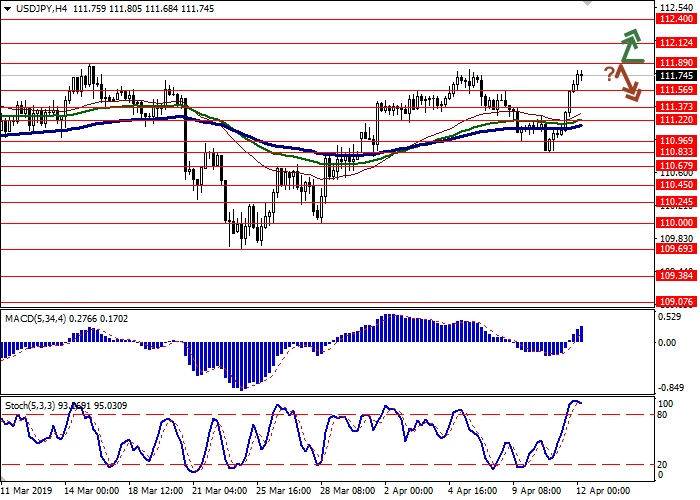The width and height of the screenshot is (700, 500).
Task: Select the 21 Mar 04:00 time label
Action: (219, 491)
